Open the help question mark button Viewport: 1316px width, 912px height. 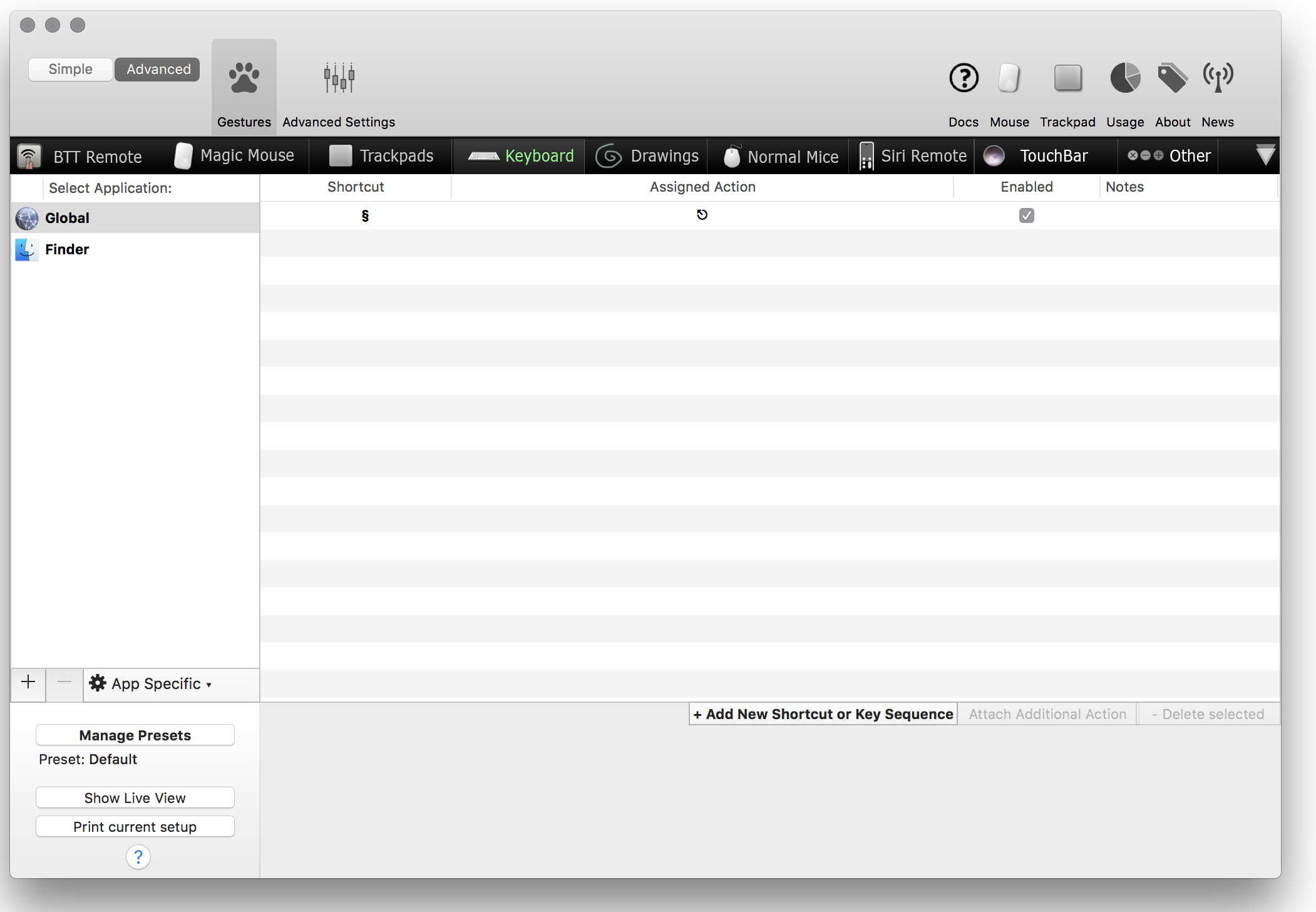tap(138, 857)
